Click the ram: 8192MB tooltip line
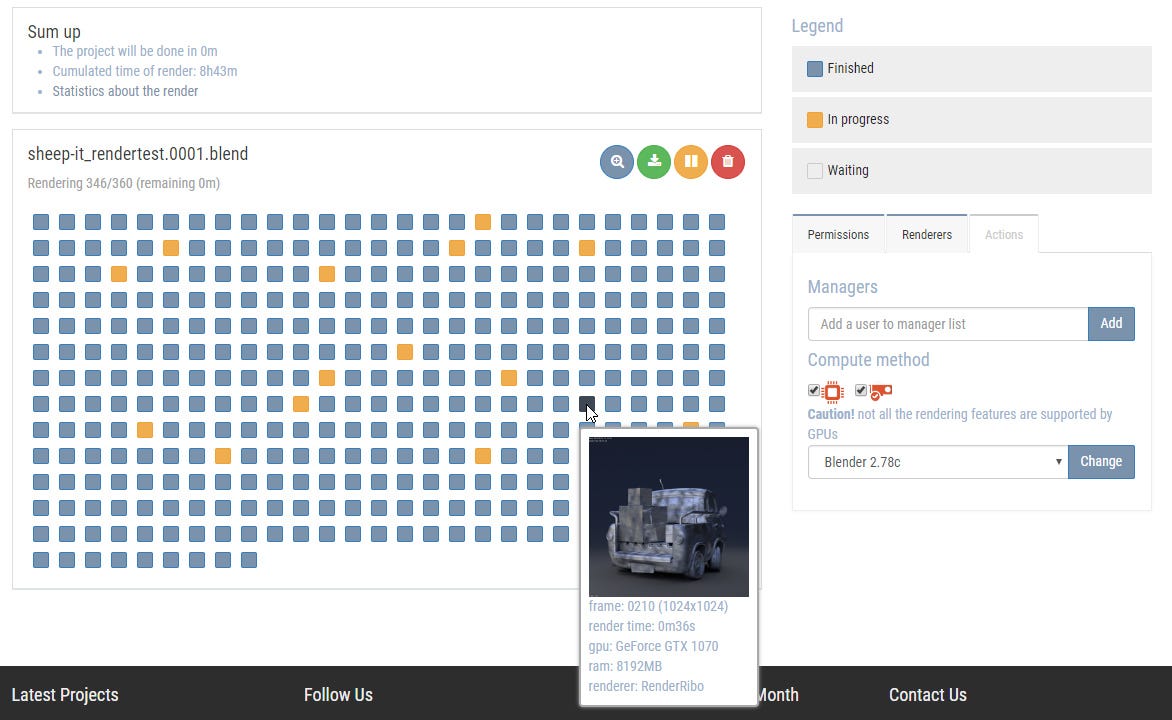Screen dimensions: 1172x720 625,666
